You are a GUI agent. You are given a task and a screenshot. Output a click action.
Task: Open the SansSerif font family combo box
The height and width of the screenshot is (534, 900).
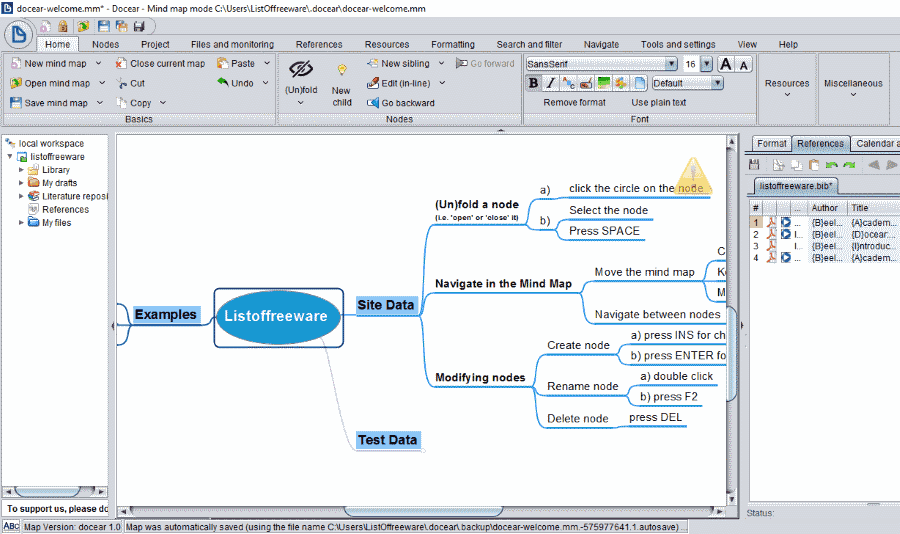pyautogui.click(x=602, y=64)
